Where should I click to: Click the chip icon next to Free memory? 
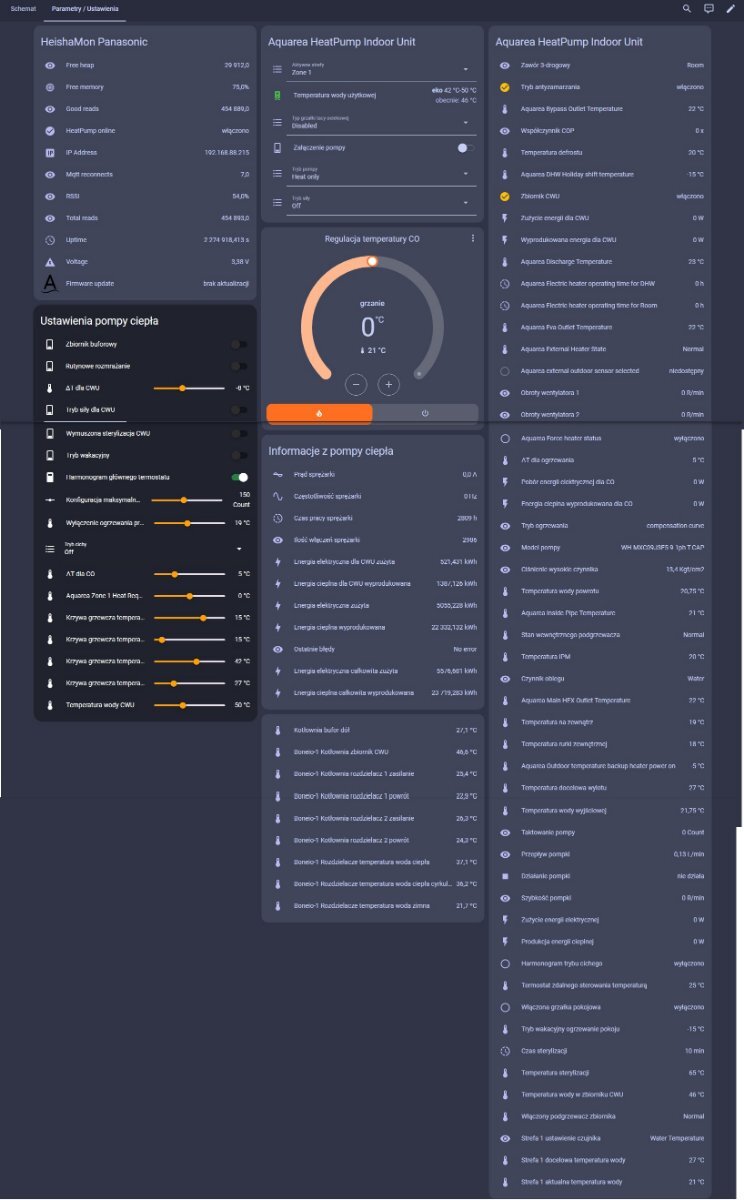pyautogui.click(x=50, y=86)
